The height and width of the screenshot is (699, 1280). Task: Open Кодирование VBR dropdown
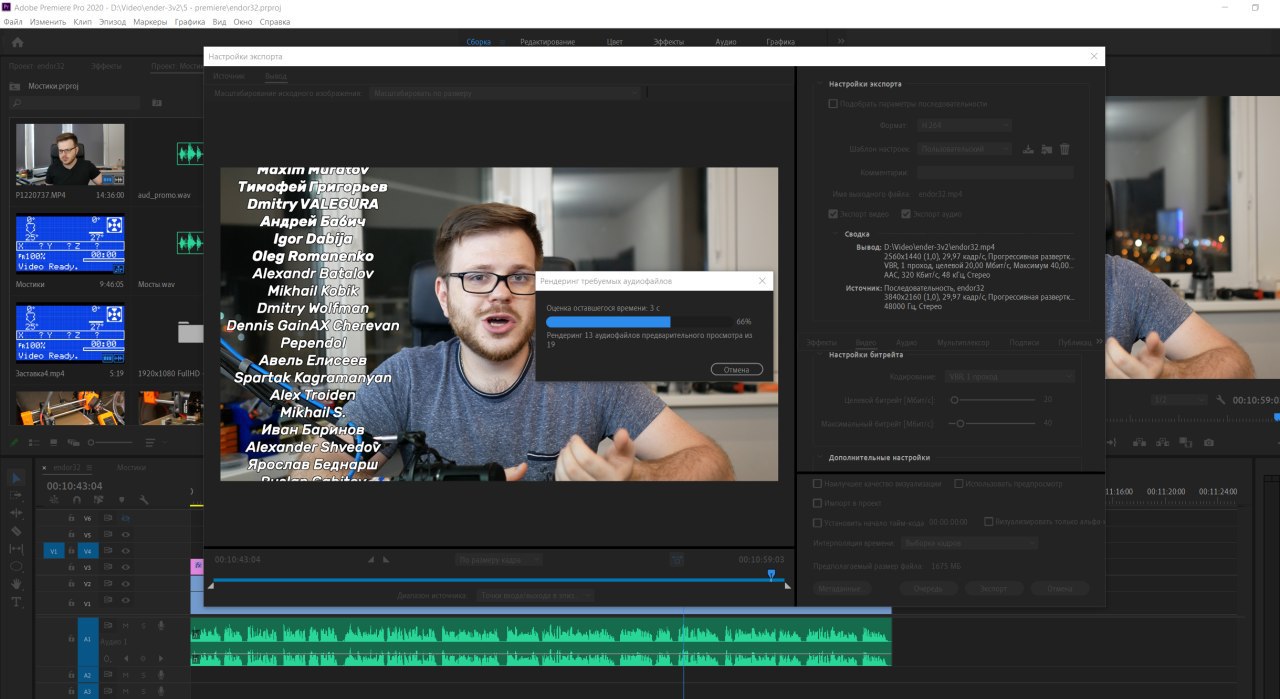click(x=1009, y=377)
